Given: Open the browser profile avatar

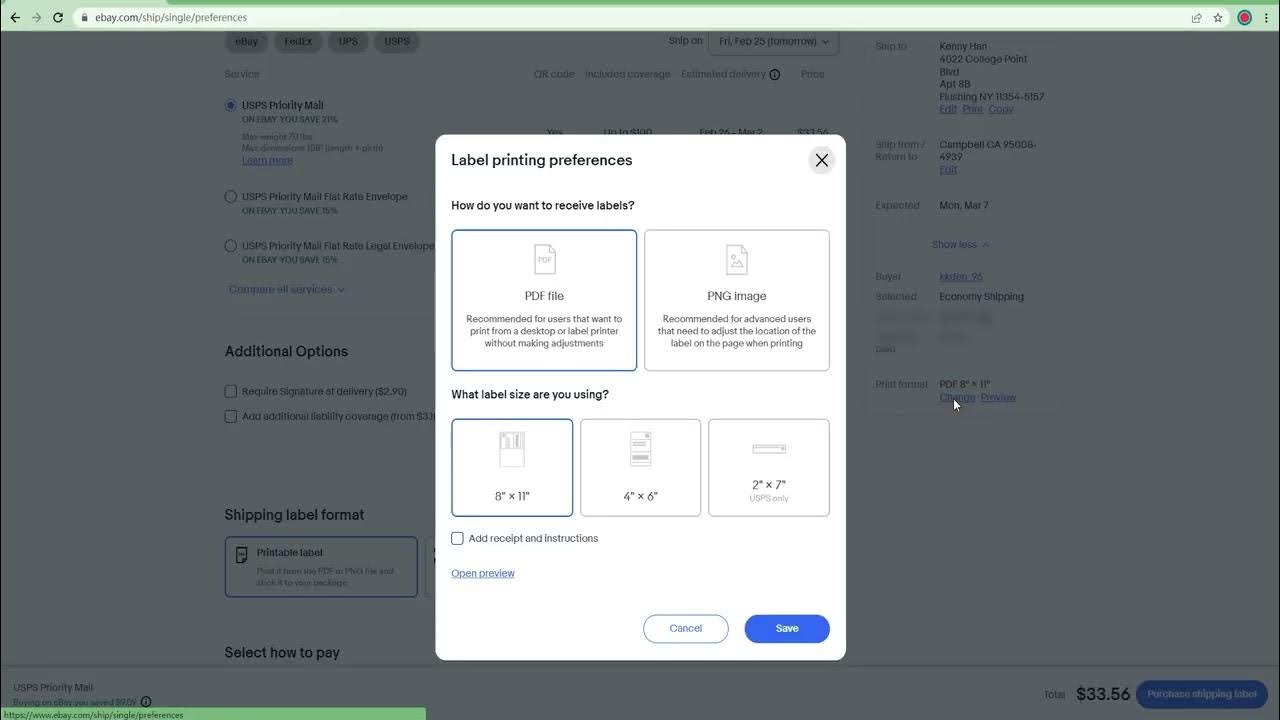Looking at the screenshot, I should click(1245, 17).
